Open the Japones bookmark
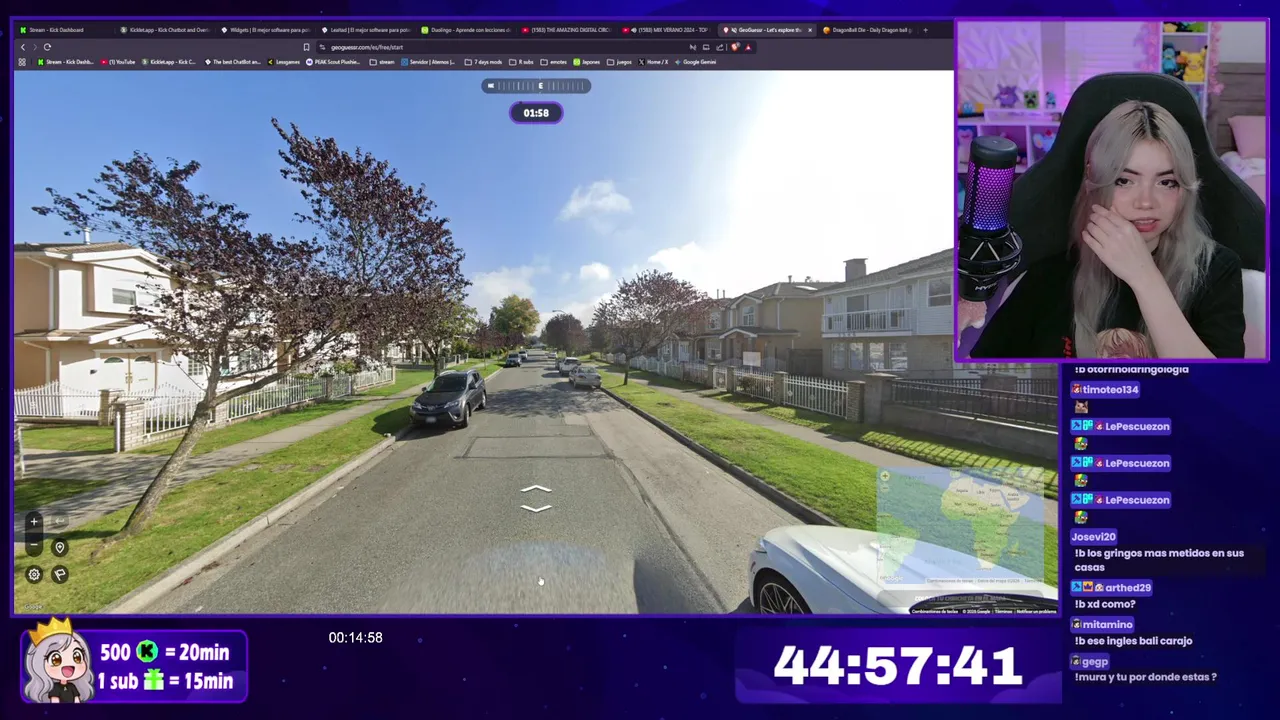 [x=587, y=62]
